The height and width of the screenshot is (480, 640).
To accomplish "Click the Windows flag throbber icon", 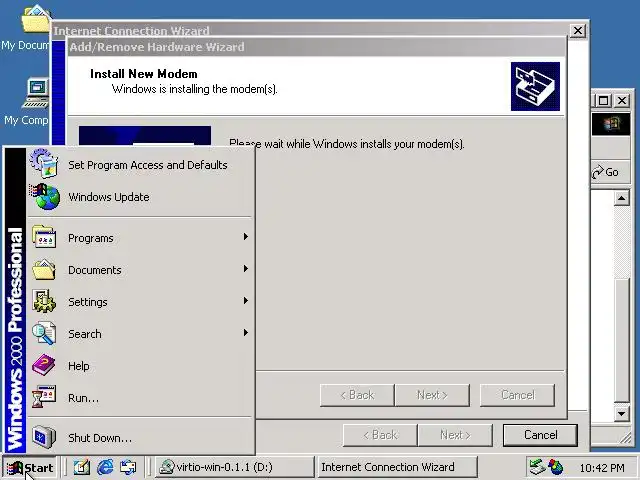I will click(611, 124).
